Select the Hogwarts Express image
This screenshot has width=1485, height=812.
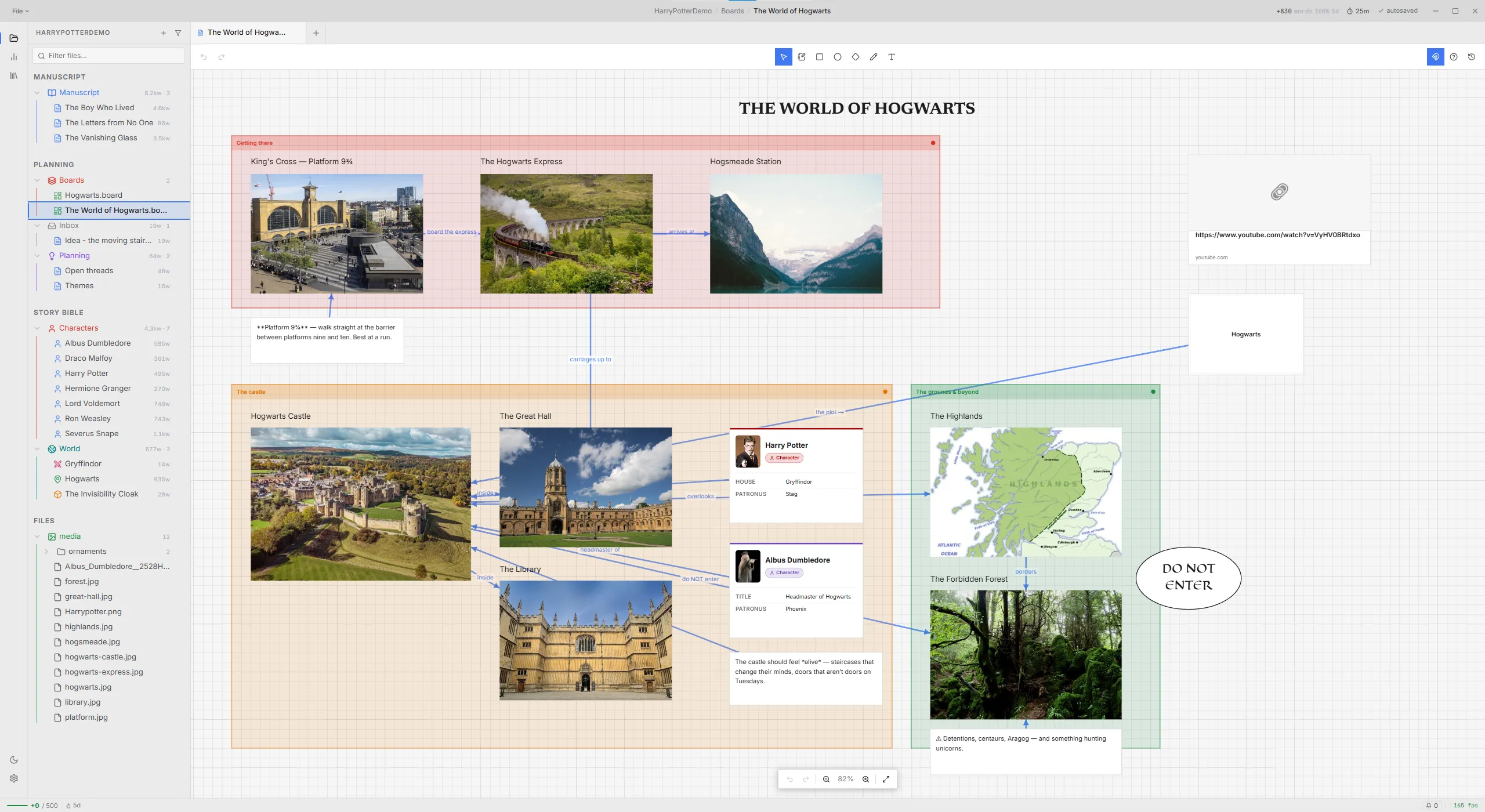click(566, 234)
